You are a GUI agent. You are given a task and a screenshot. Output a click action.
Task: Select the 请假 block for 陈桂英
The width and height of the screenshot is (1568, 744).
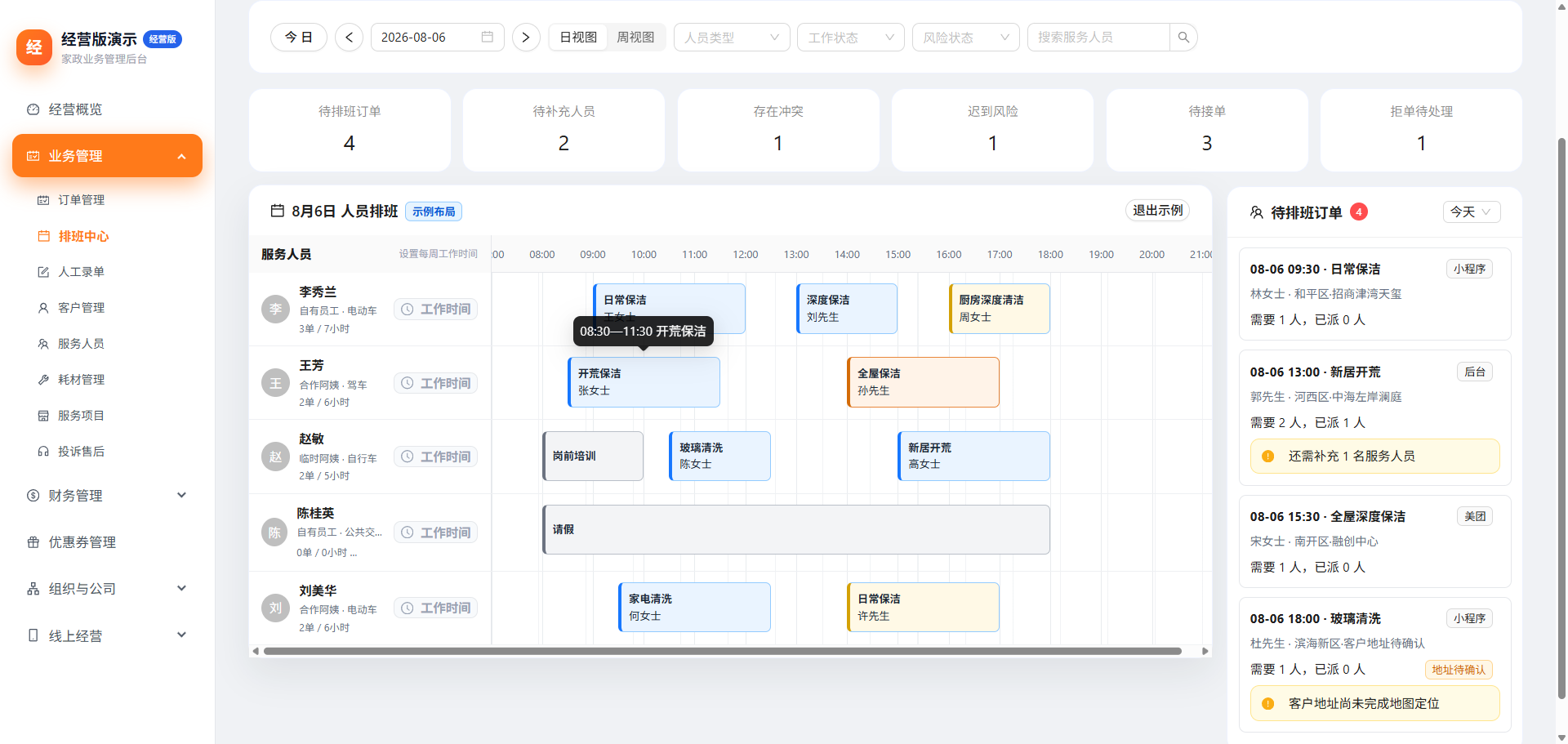tap(796, 530)
